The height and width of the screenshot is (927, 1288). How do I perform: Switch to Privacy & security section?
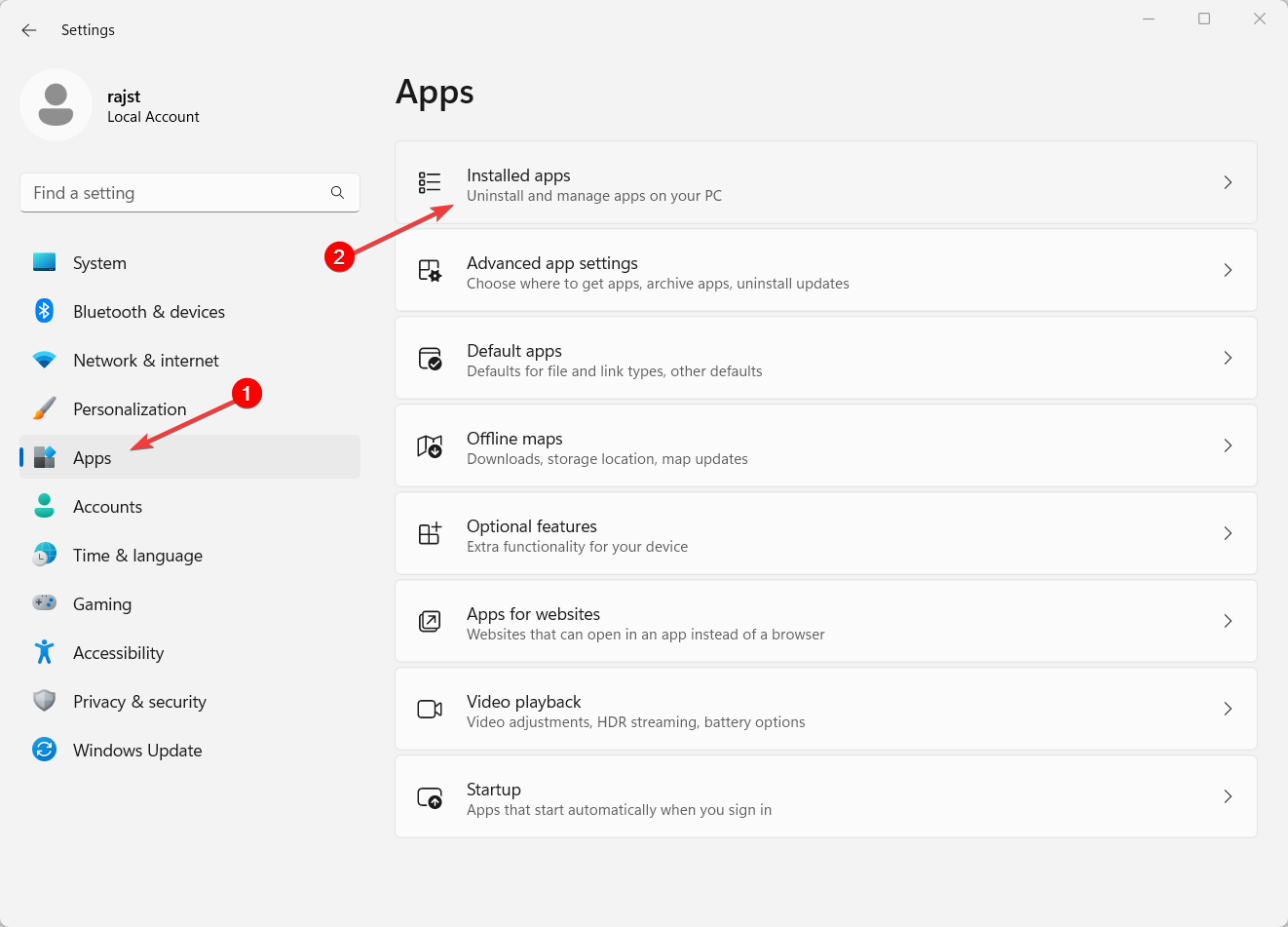point(139,702)
